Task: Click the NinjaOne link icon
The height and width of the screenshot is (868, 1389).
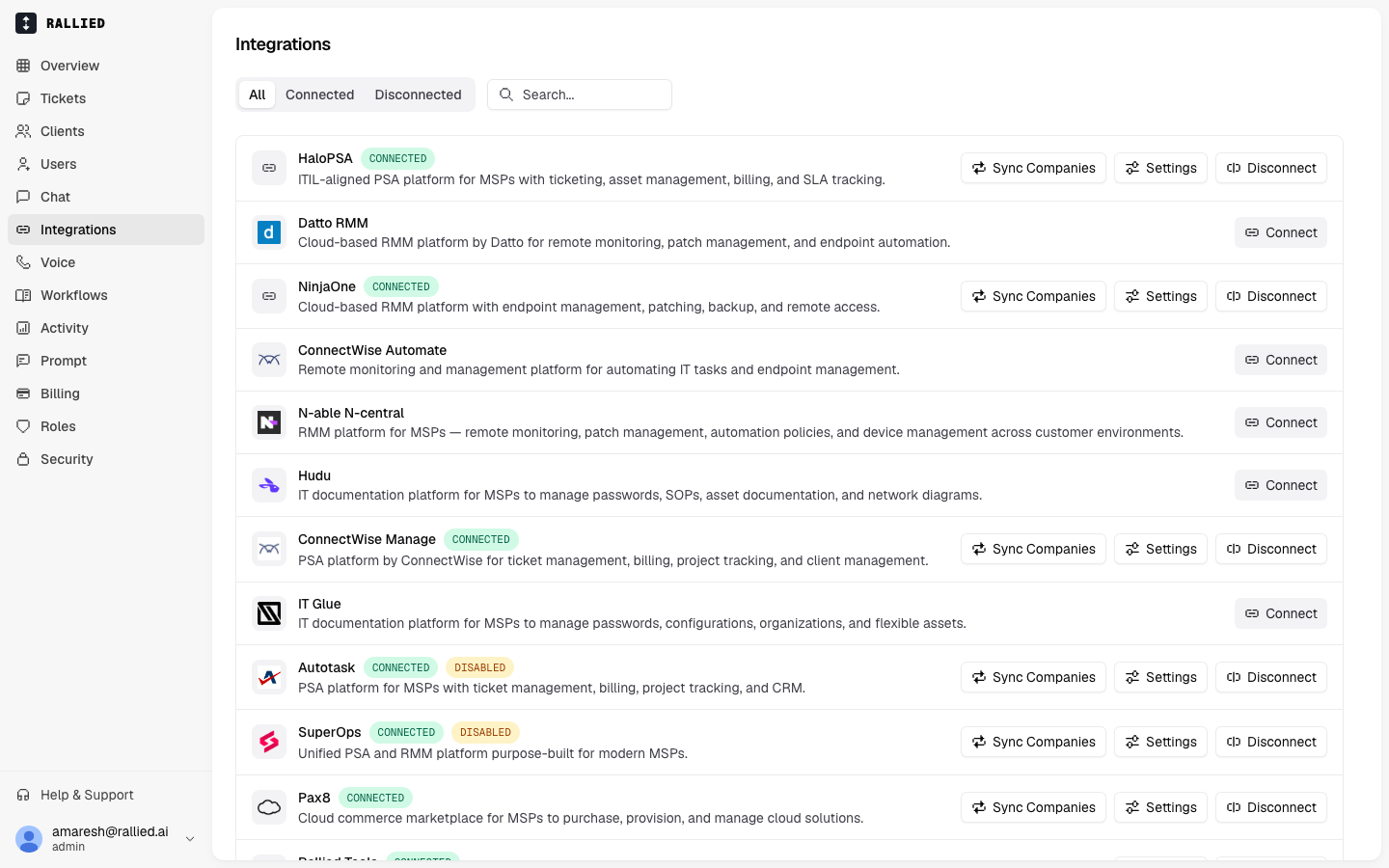Action: pos(269,296)
